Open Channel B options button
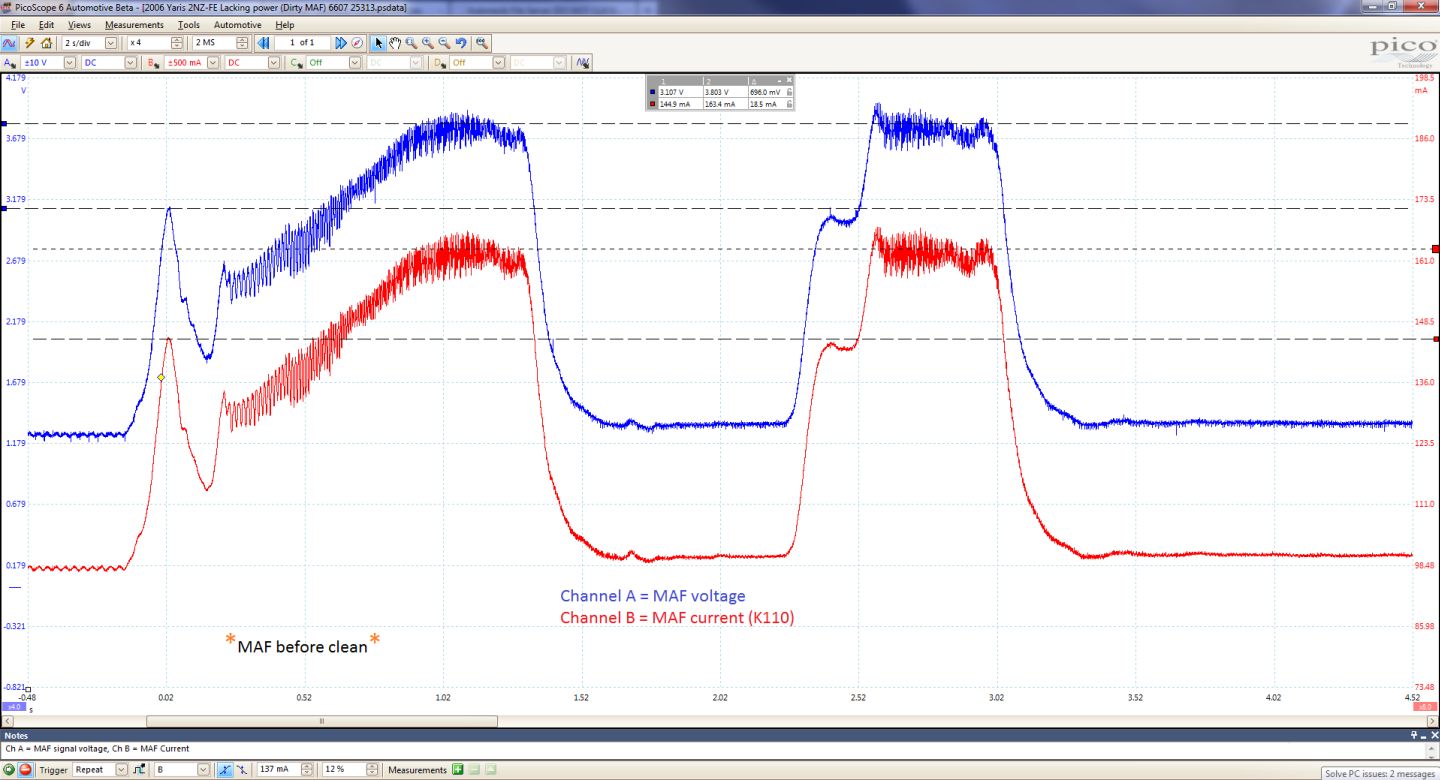Viewport: 1440px width, 780px height. (x=153, y=62)
